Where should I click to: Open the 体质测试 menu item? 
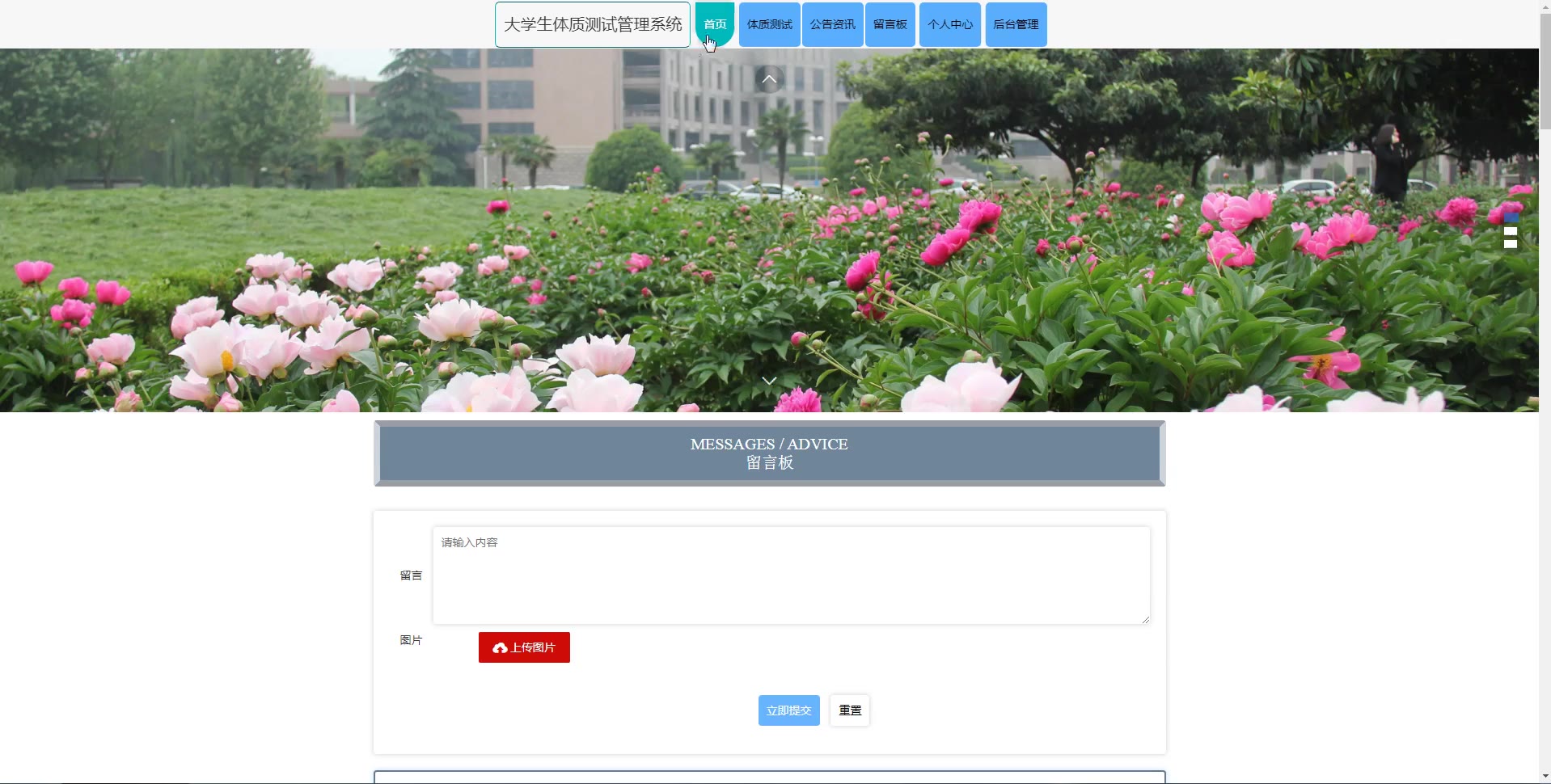(x=769, y=24)
